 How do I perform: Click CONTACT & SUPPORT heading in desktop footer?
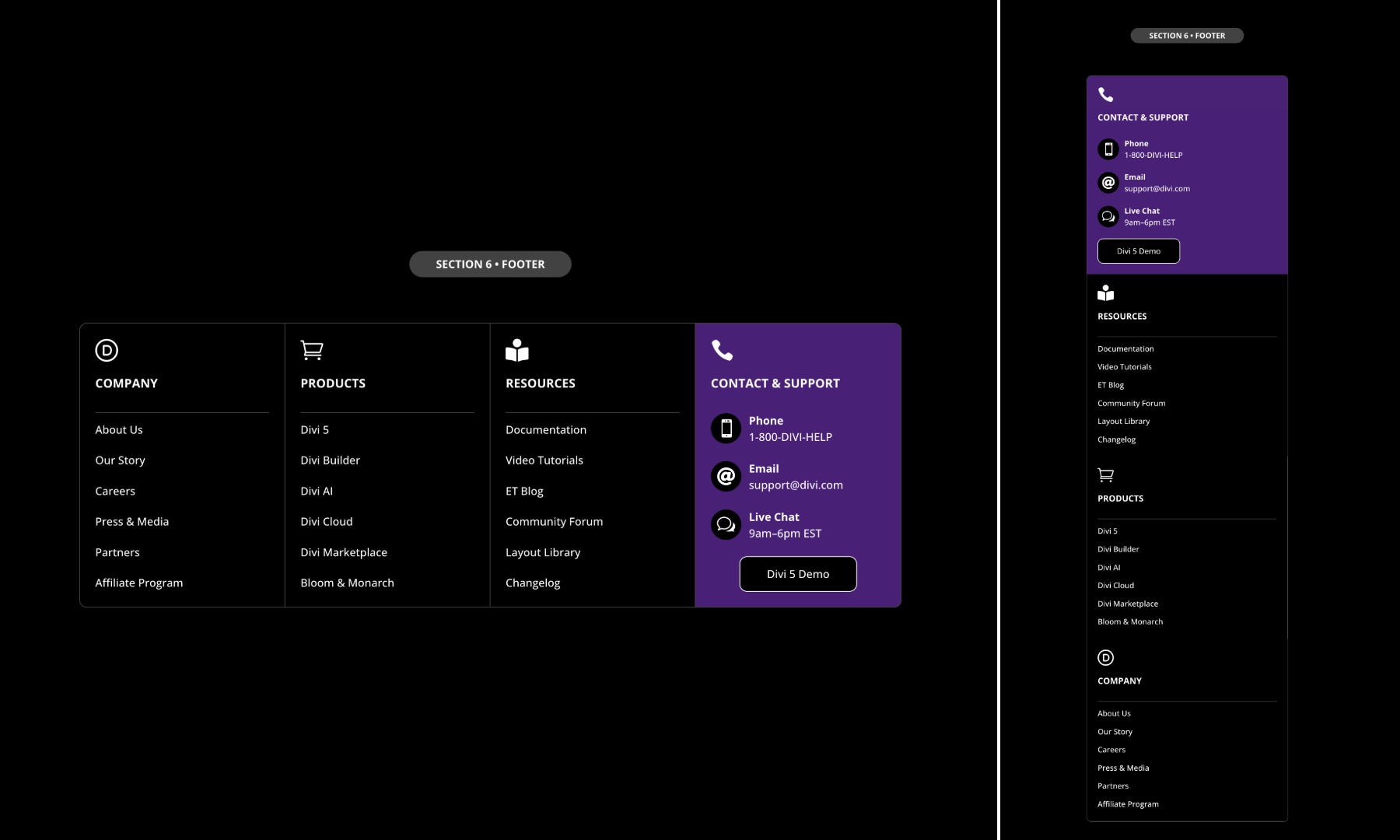(775, 383)
